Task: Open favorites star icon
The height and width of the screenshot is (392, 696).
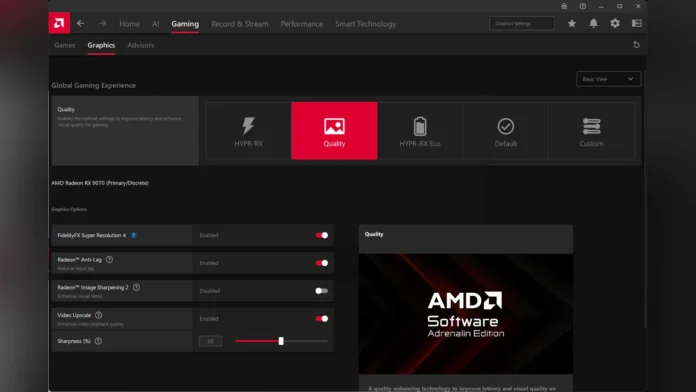Action: pos(572,24)
